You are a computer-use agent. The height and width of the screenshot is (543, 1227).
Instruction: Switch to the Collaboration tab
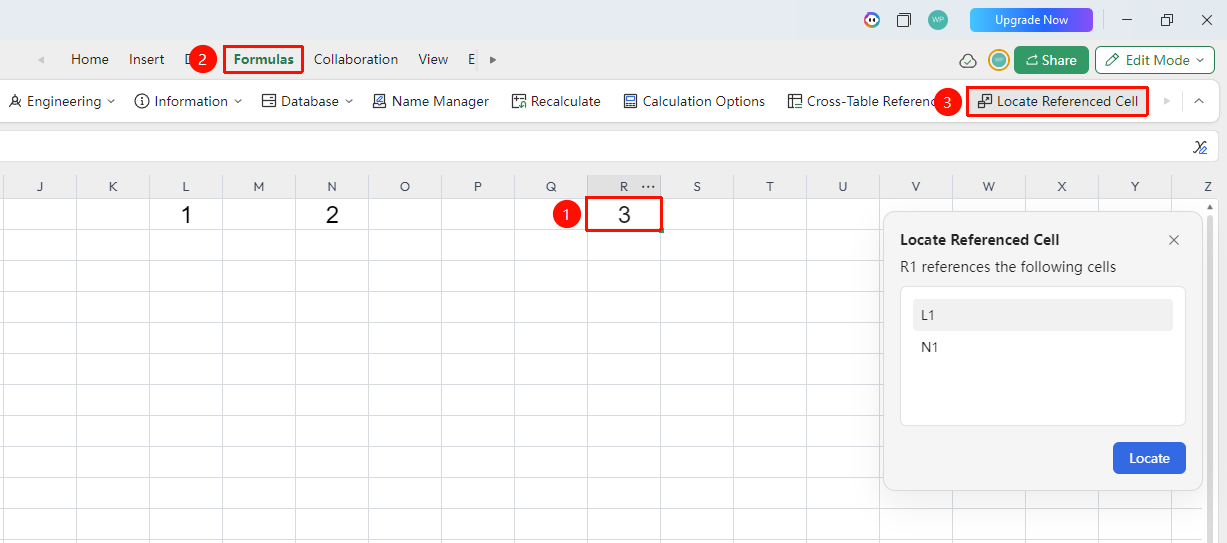click(x=356, y=59)
